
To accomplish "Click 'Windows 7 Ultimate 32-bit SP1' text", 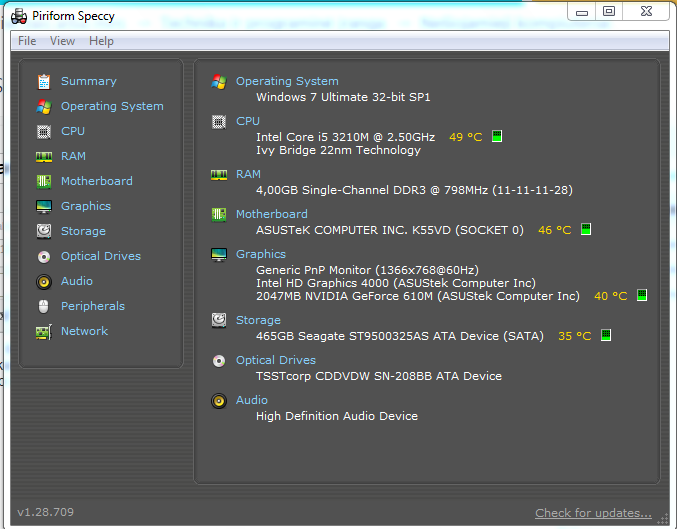I will [x=343, y=97].
